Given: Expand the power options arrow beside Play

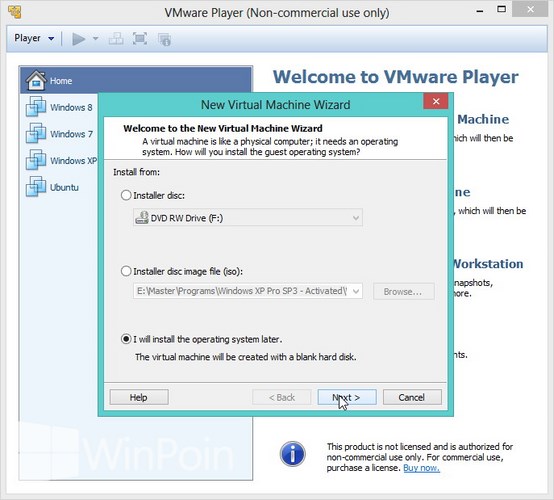Looking at the screenshot, I should click(x=95, y=39).
